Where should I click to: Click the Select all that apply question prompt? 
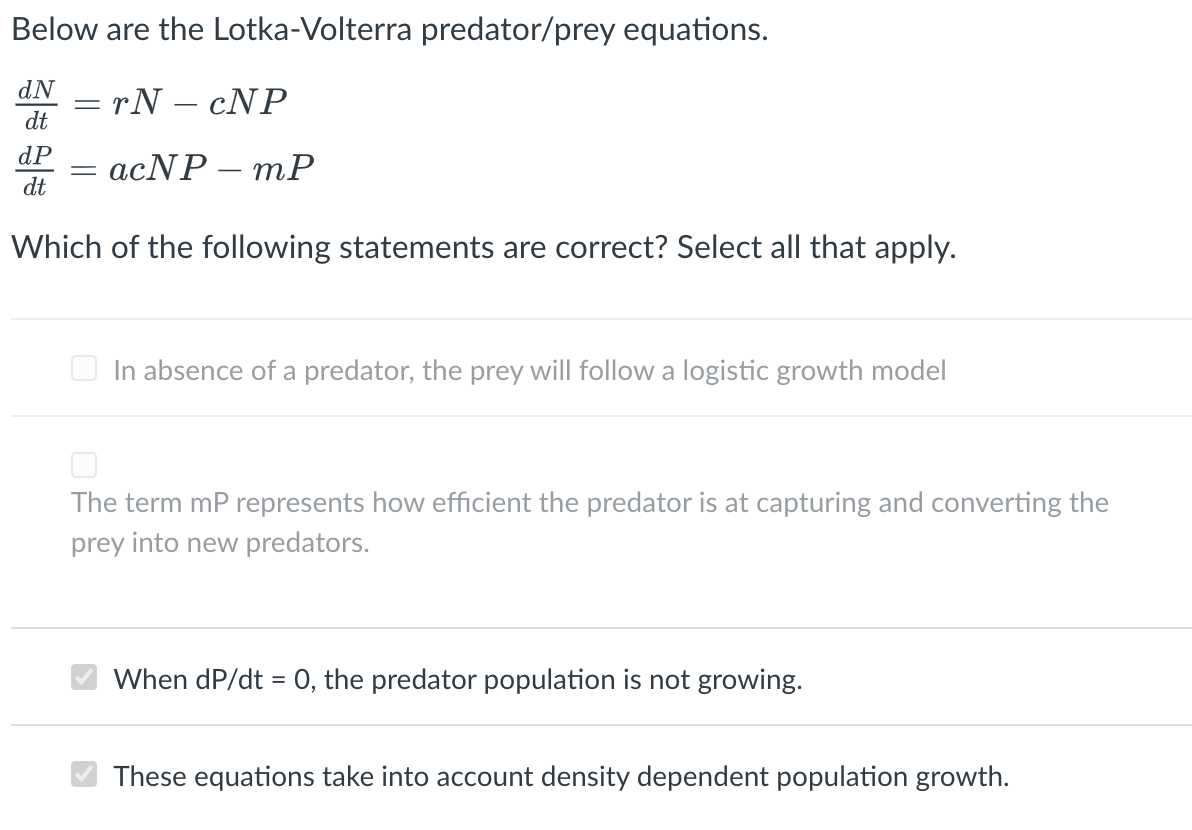pos(484,247)
